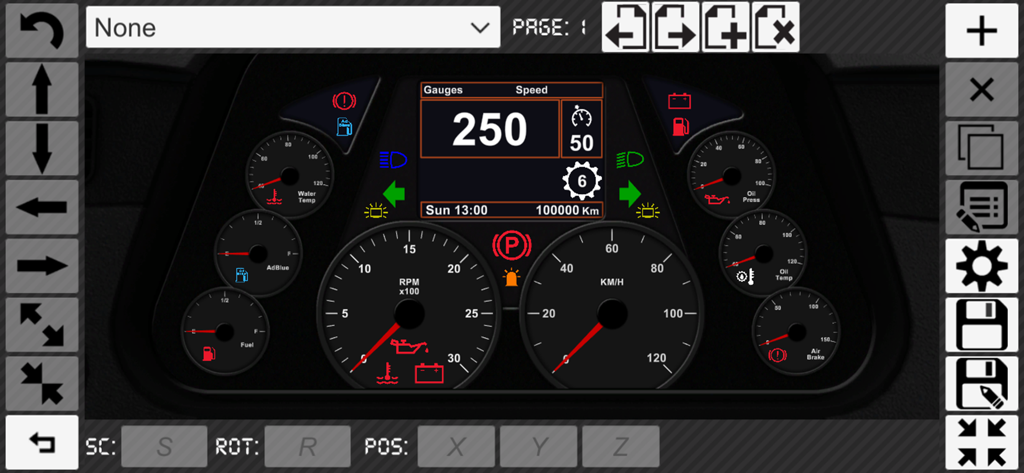Select the Sun 13:00 clock text
The image size is (1024, 473).
pyautogui.click(x=456, y=210)
